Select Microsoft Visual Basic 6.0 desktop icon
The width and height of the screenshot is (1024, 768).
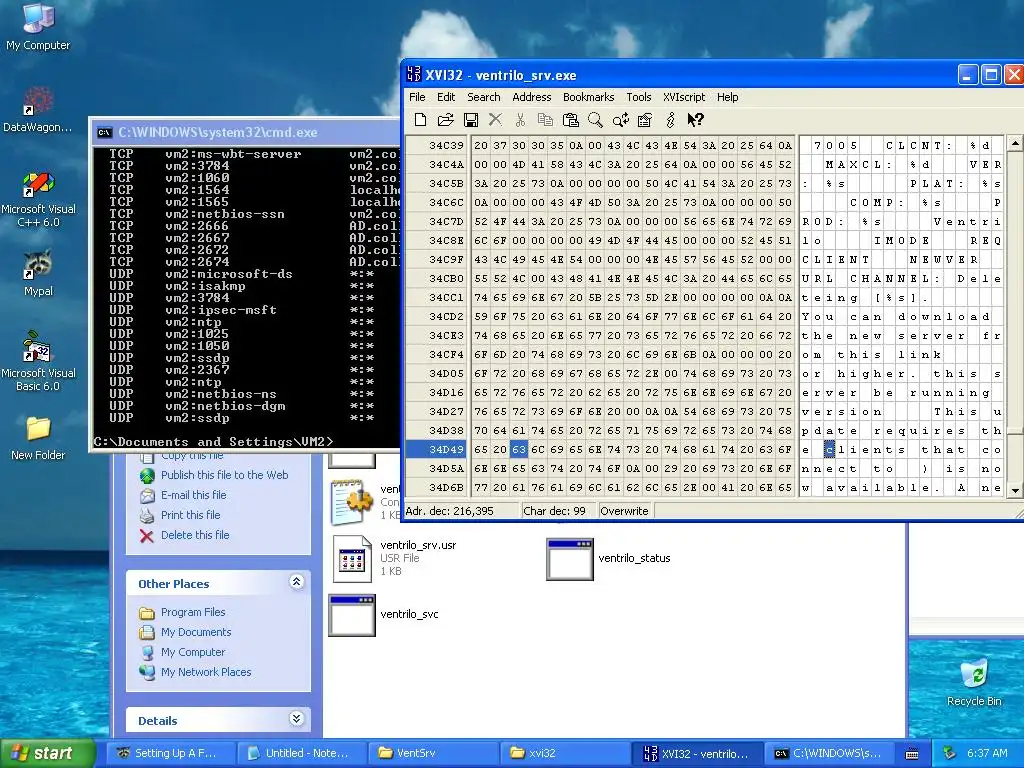pos(38,362)
